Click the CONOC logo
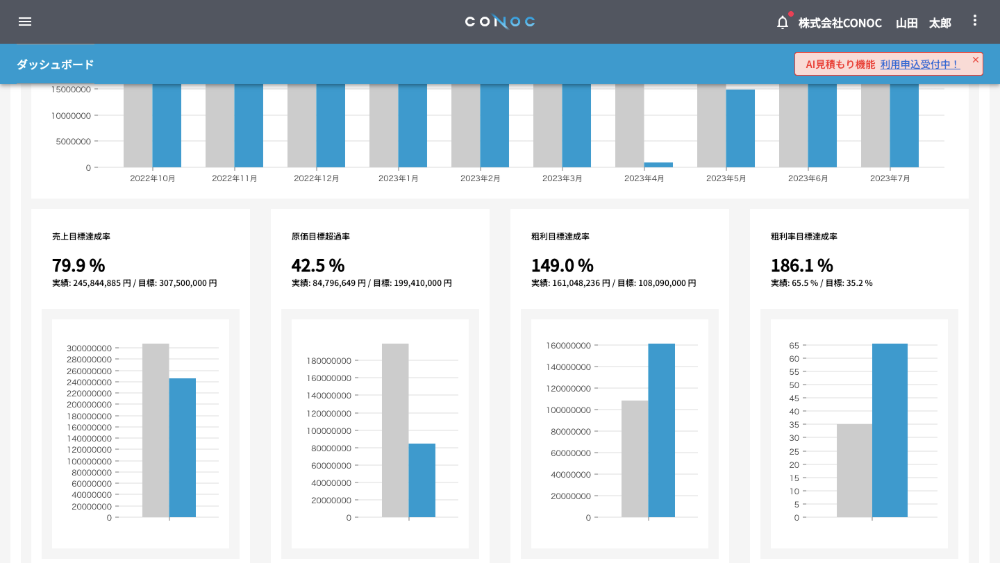The width and height of the screenshot is (1000, 563). pos(500,22)
